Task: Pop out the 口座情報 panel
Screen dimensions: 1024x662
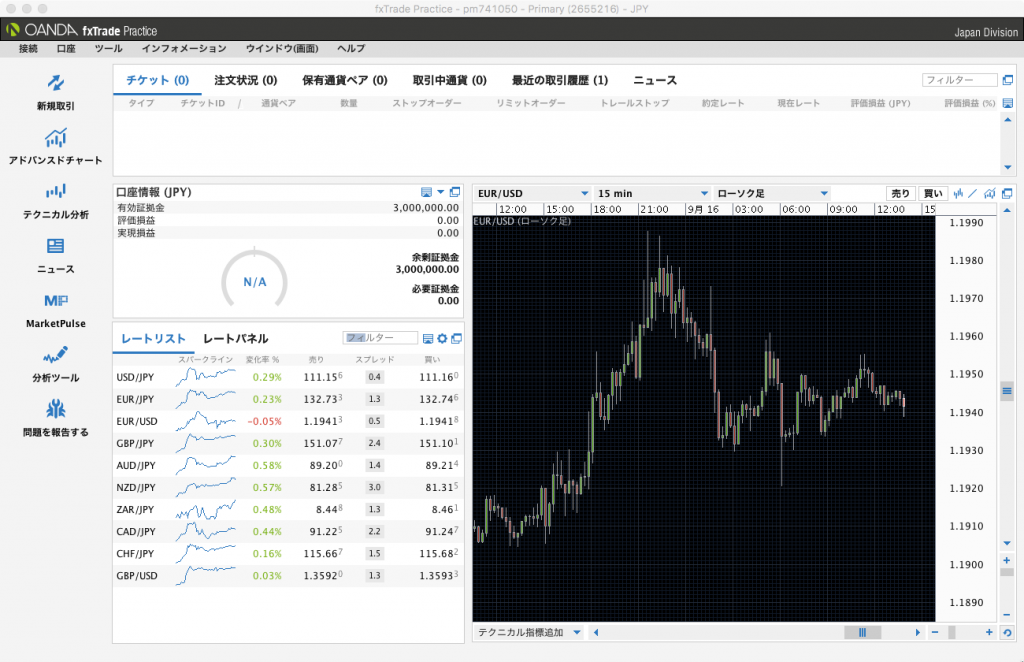Action: click(455, 192)
